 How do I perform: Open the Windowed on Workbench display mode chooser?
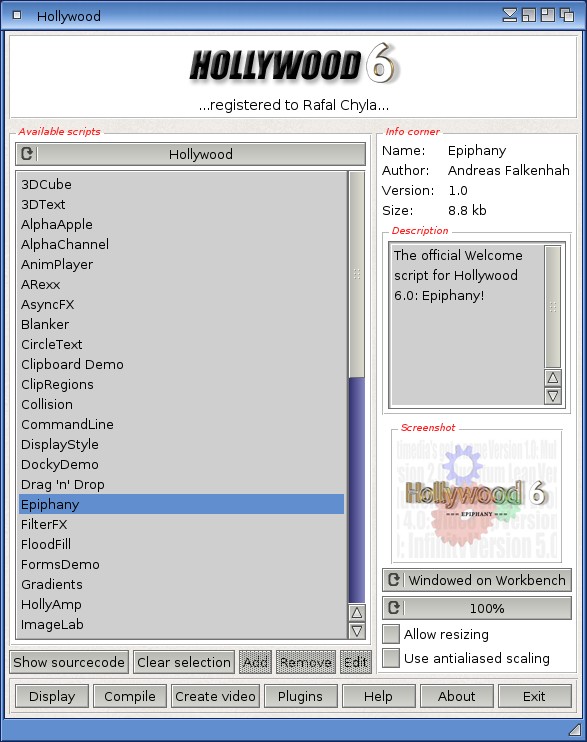tap(477, 580)
